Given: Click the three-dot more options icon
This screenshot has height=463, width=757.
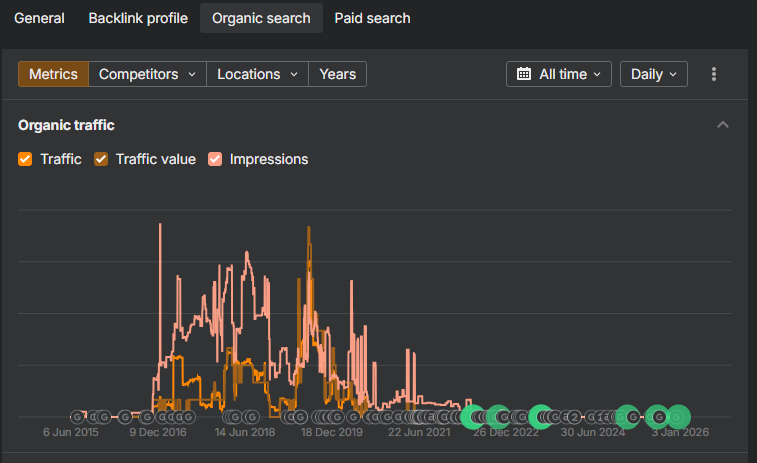Looking at the screenshot, I should pos(714,74).
